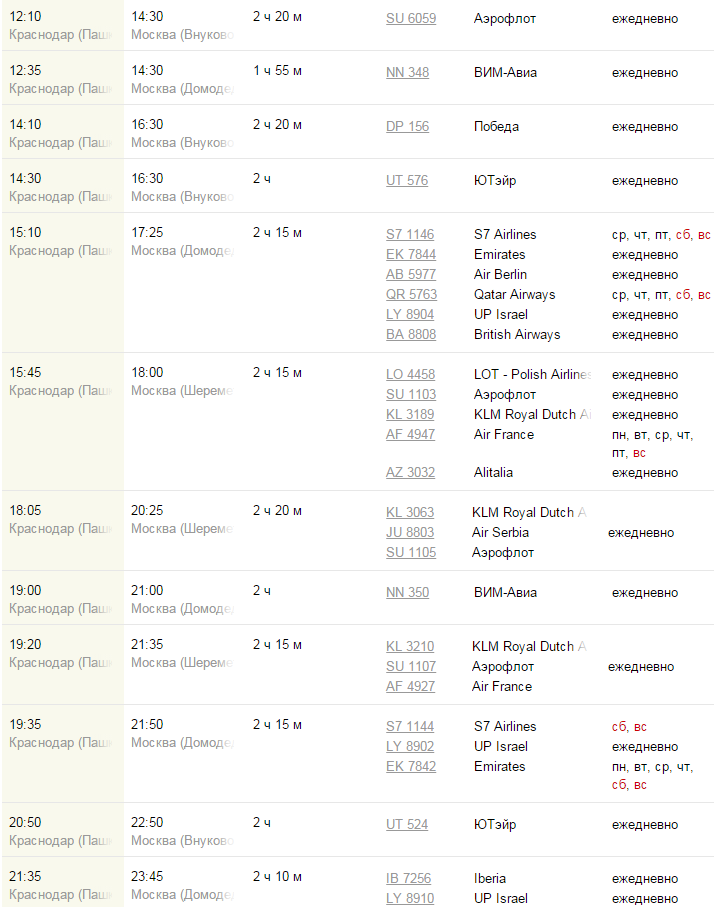Click the 12:10 departure time cell
This screenshot has height=907, width=714.
coord(25,19)
